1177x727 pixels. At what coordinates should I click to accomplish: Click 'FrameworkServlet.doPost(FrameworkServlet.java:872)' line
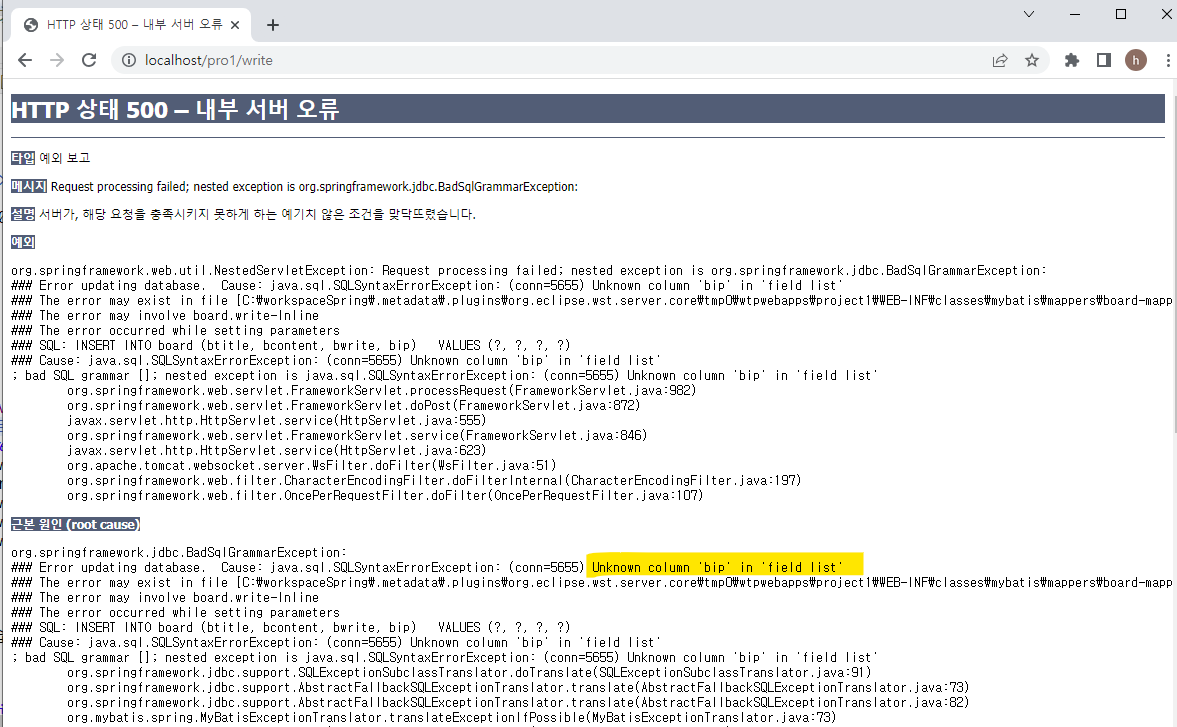tap(354, 405)
